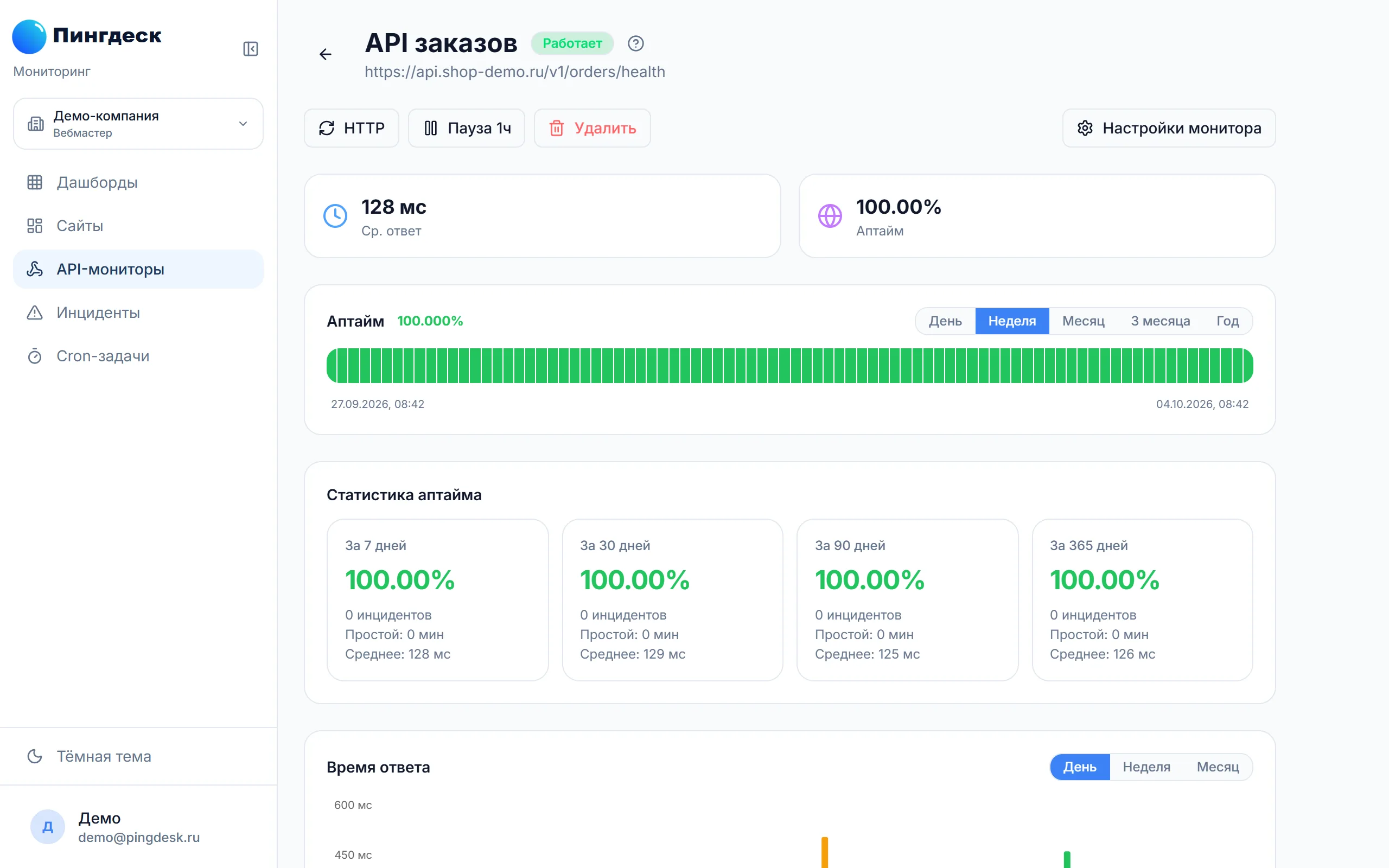
Task: Open Дашборды in the sidebar
Action: 138,183
